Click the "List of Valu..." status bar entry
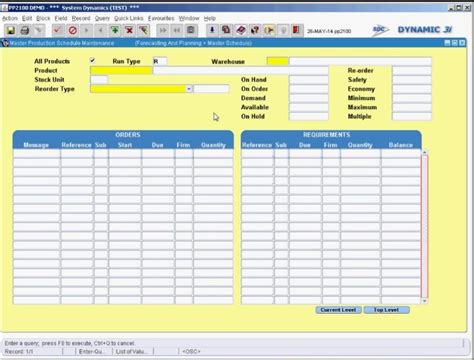The height and width of the screenshot is (360, 474). 130,352
